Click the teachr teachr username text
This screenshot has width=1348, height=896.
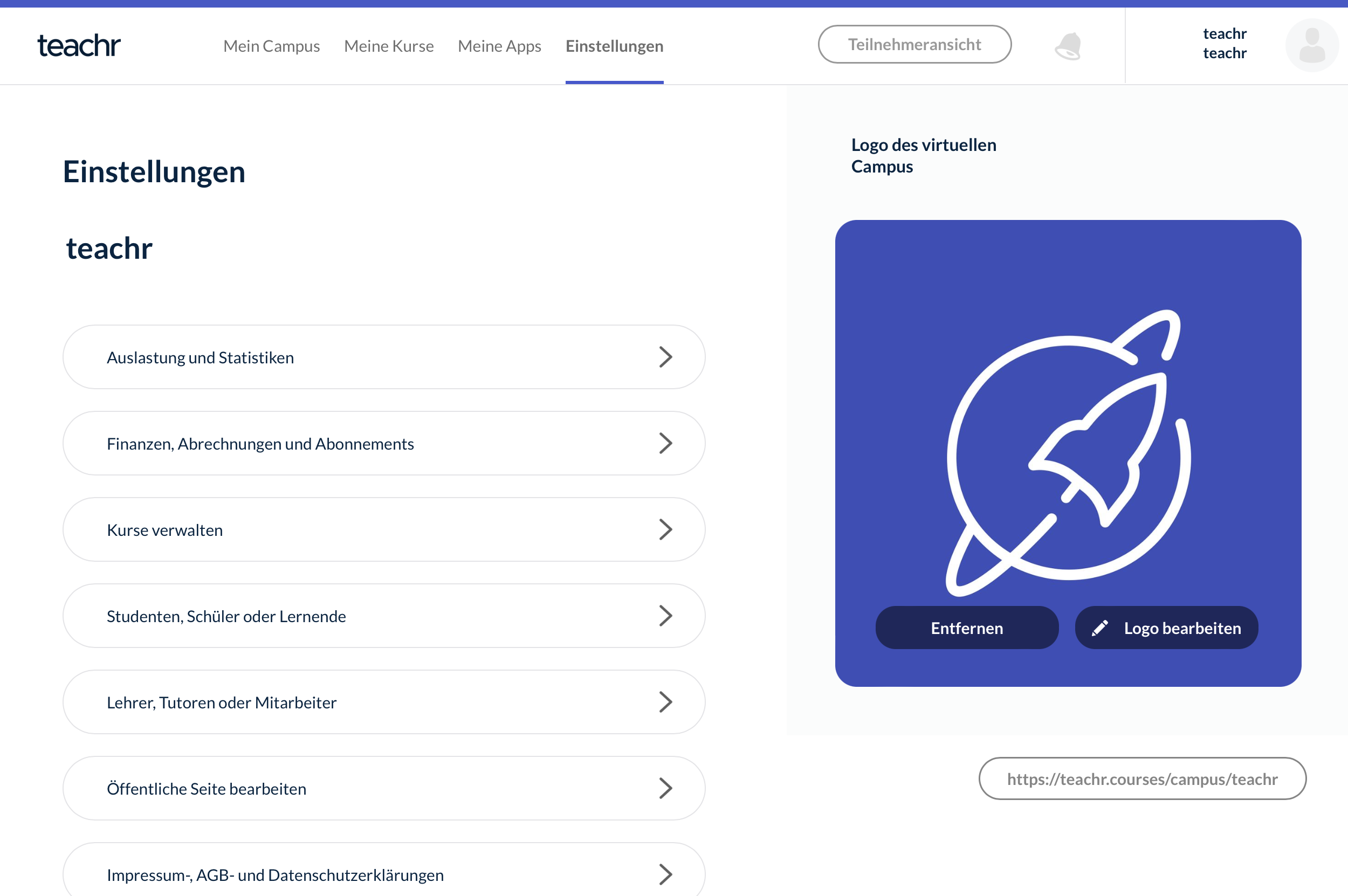1224,44
